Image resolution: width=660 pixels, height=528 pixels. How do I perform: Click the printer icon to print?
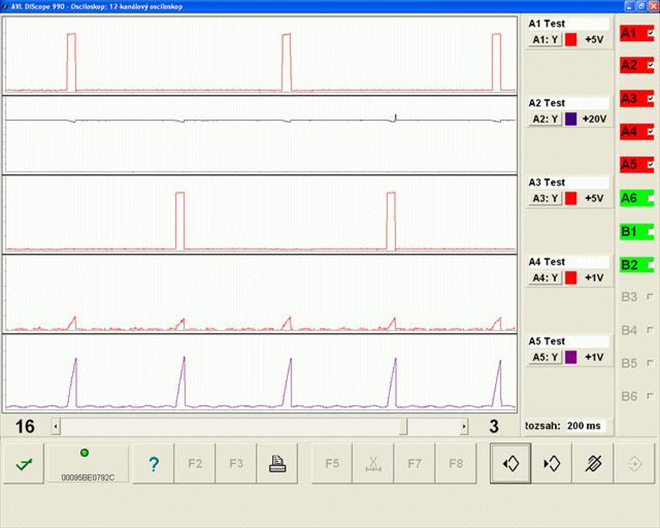click(x=277, y=464)
